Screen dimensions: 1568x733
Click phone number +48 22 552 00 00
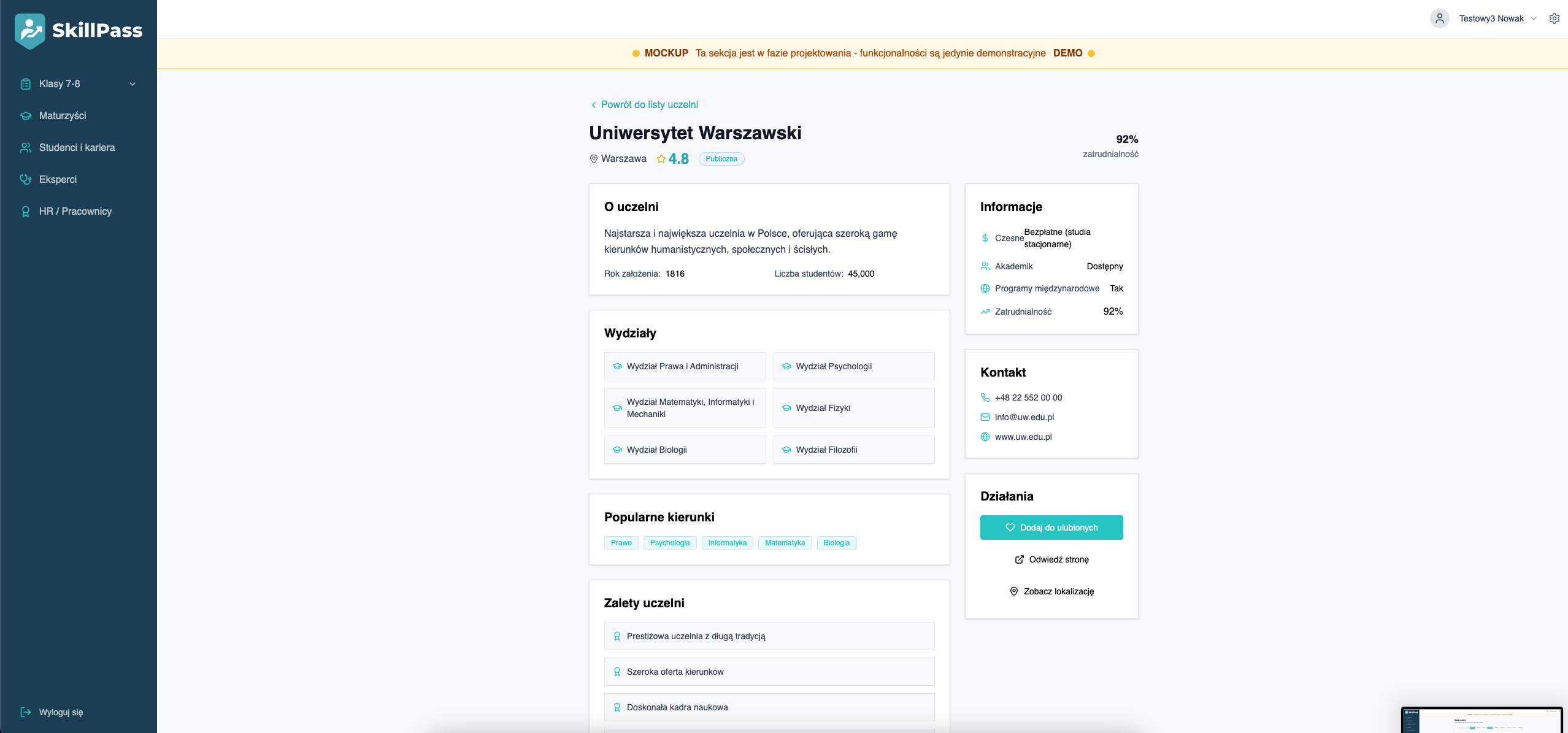pyautogui.click(x=1029, y=397)
